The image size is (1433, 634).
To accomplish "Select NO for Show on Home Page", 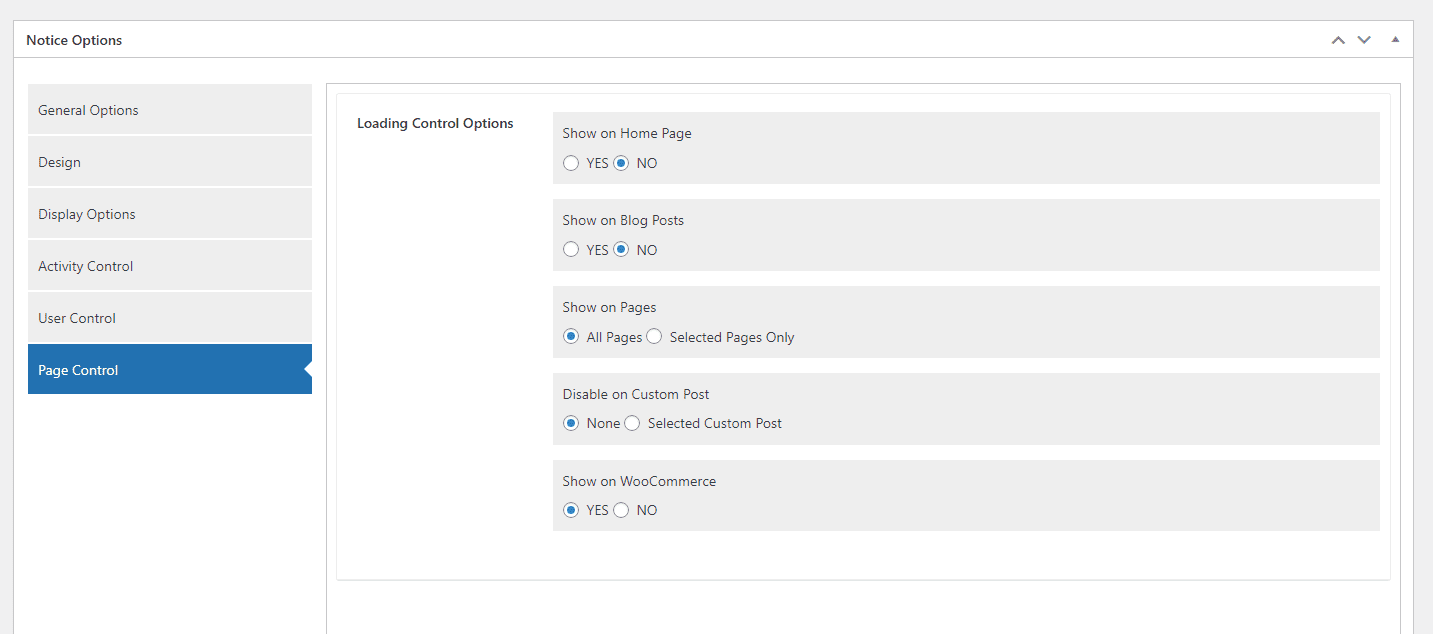I will pos(621,163).
